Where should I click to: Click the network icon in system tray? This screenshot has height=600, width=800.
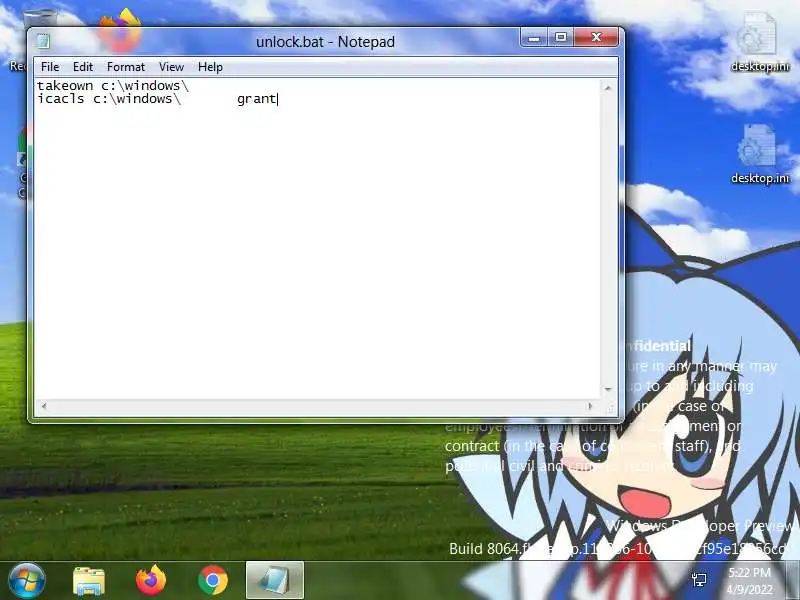click(x=699, y=580)
